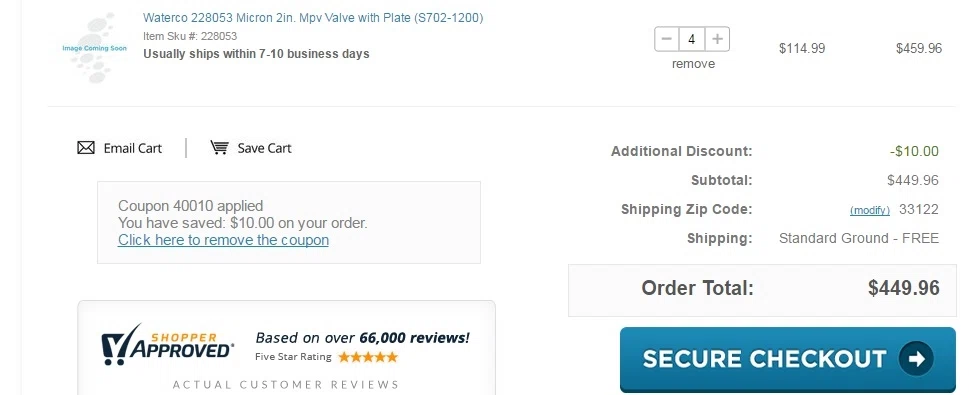Click the five star rating stars

pyautogui.click(x=368, y=357)
